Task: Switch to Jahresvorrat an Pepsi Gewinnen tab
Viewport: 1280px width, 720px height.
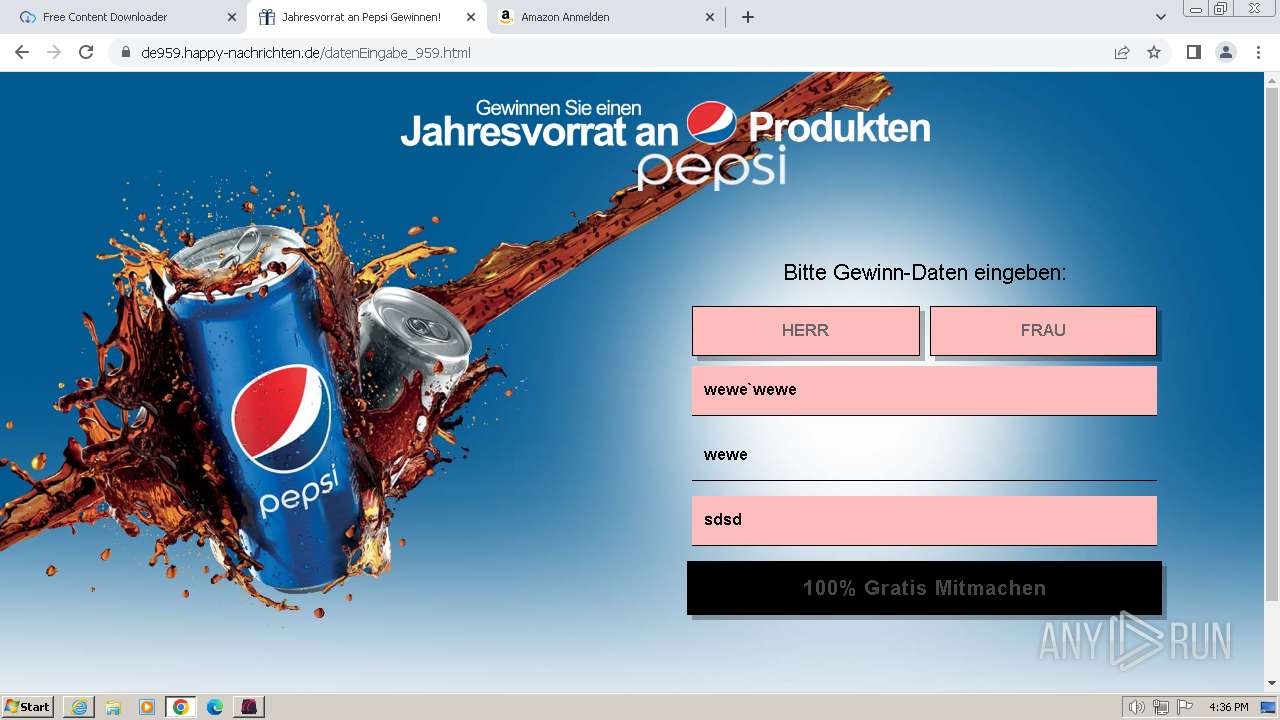Action: point(365,17)
